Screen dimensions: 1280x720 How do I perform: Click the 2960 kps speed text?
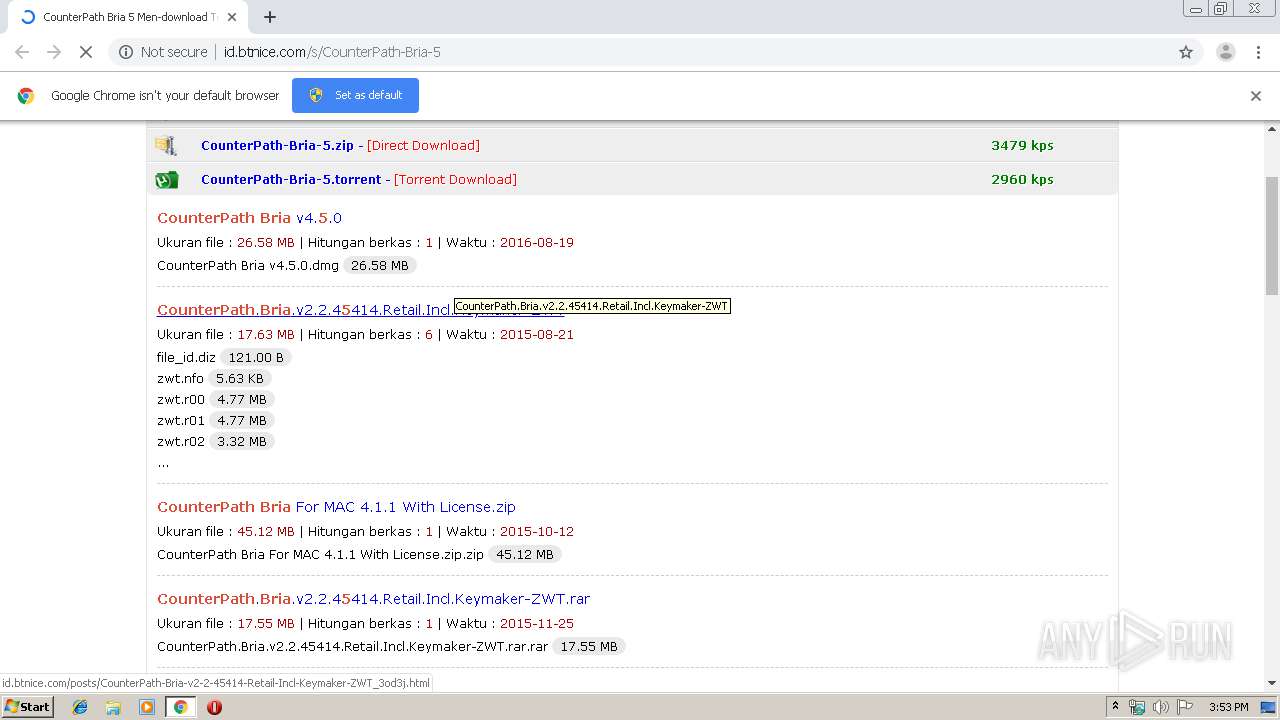(x=1022, y=180)
